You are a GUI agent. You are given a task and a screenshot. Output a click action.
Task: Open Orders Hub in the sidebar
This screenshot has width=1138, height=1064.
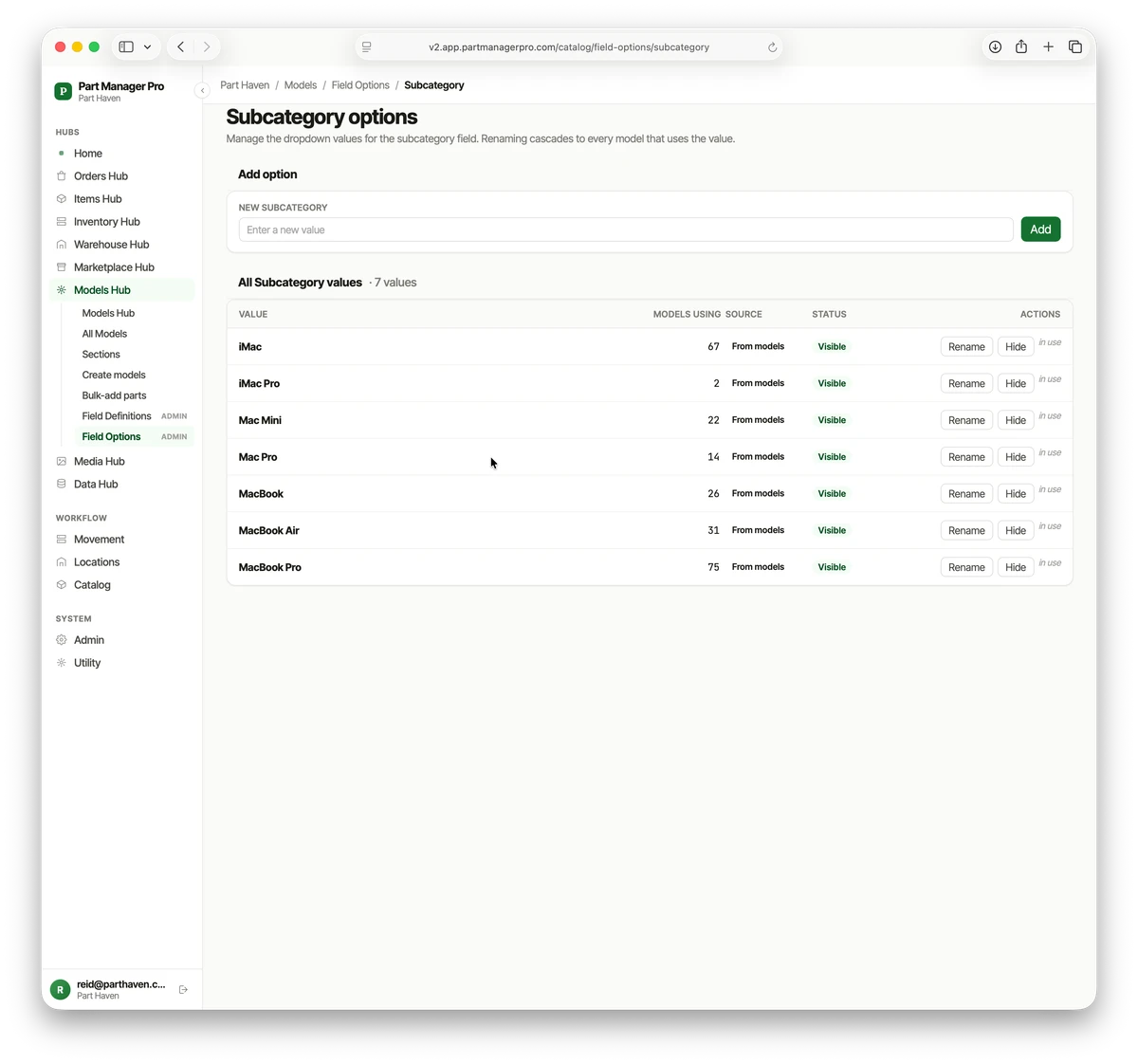pos(121,176)
